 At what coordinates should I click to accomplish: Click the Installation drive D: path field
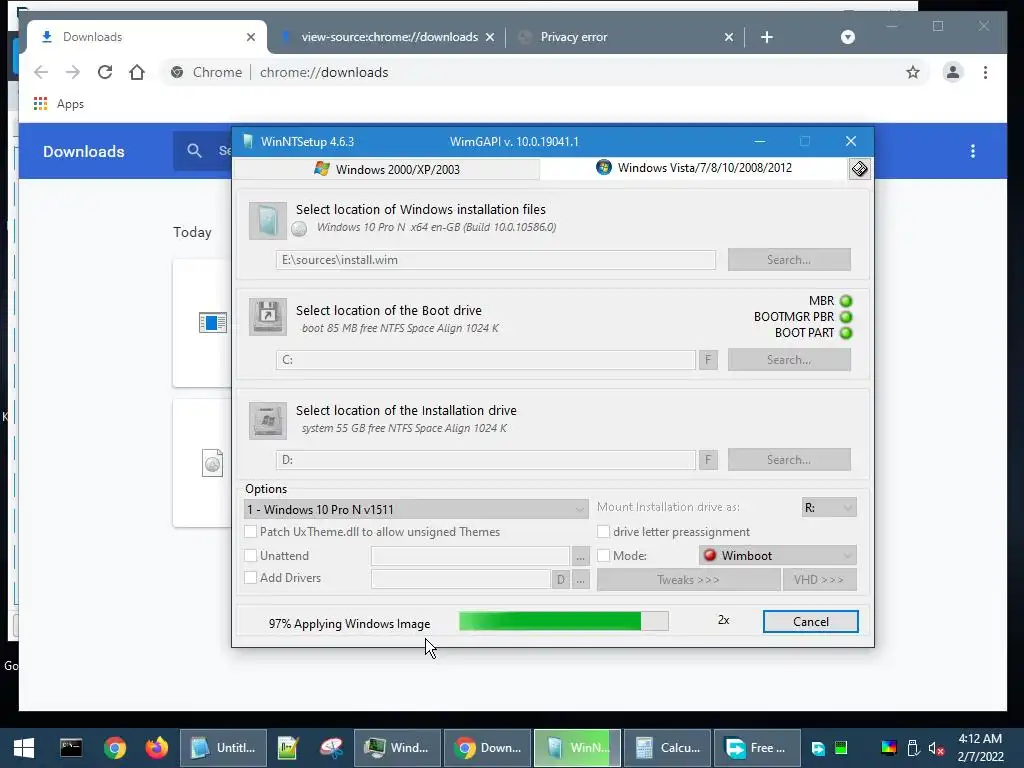[485, 459]
